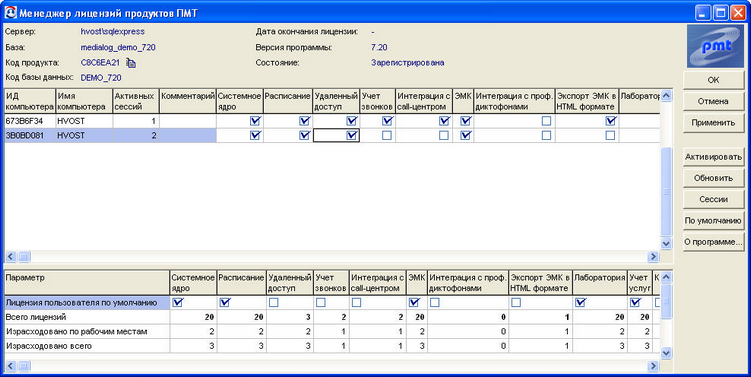Click the Активировать button
The width and height of the screenshot is (751, 377).
(713, 157)
